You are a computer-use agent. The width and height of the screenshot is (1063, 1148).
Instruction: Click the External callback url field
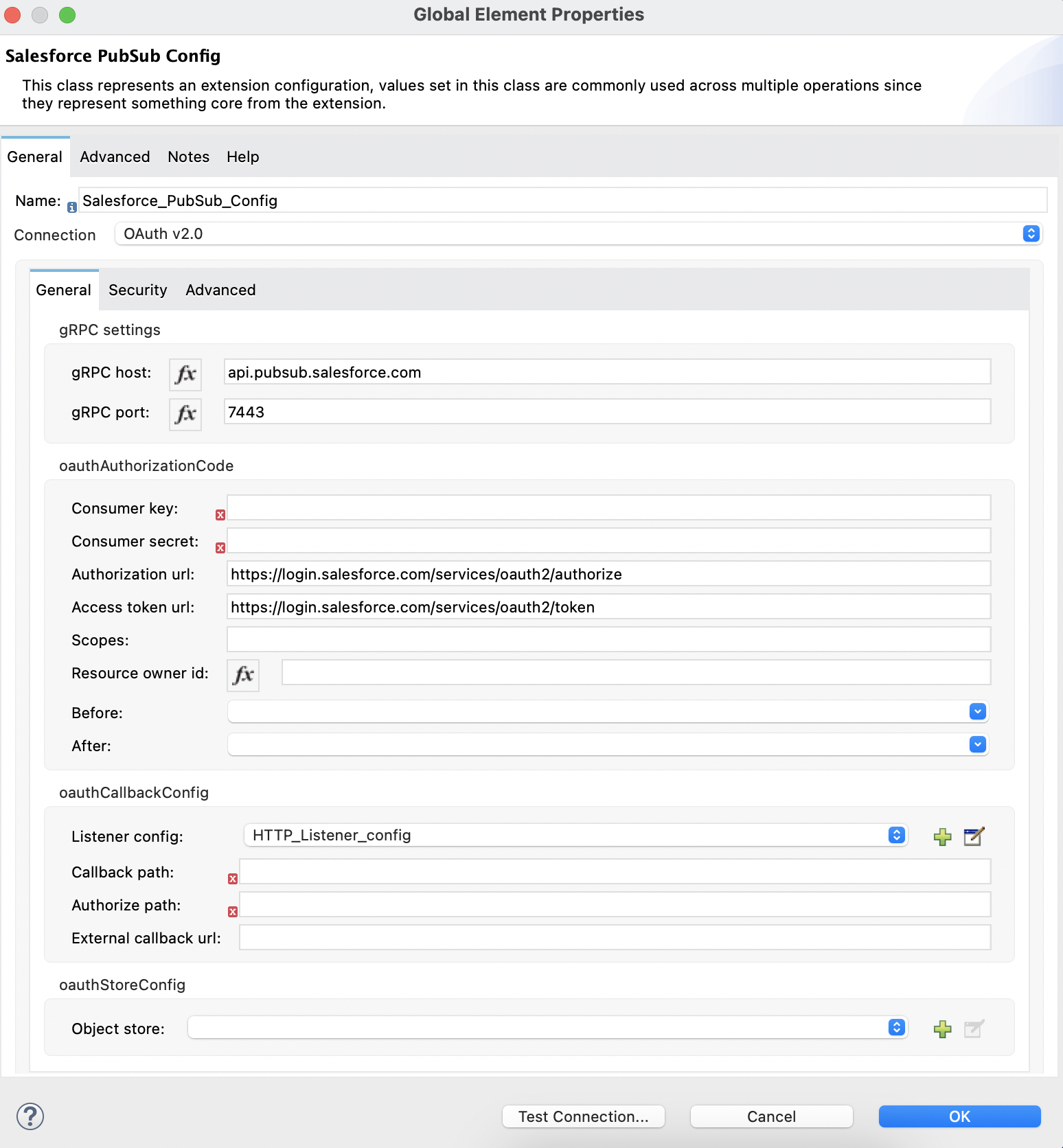point(615,937)
